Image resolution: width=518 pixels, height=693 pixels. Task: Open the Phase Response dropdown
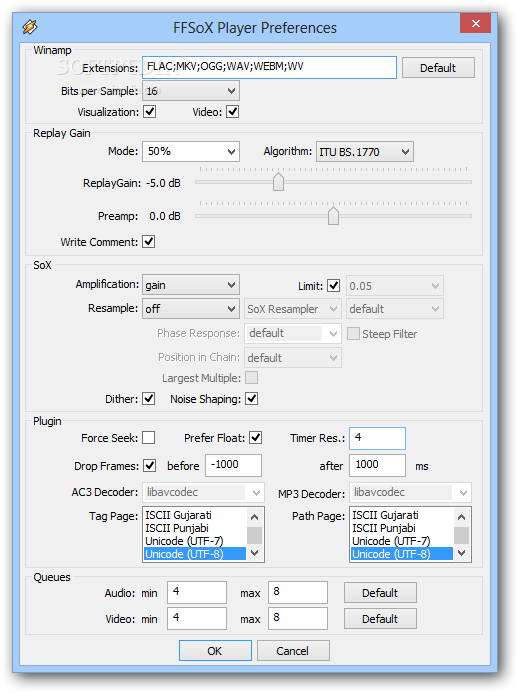pos(293,333)
